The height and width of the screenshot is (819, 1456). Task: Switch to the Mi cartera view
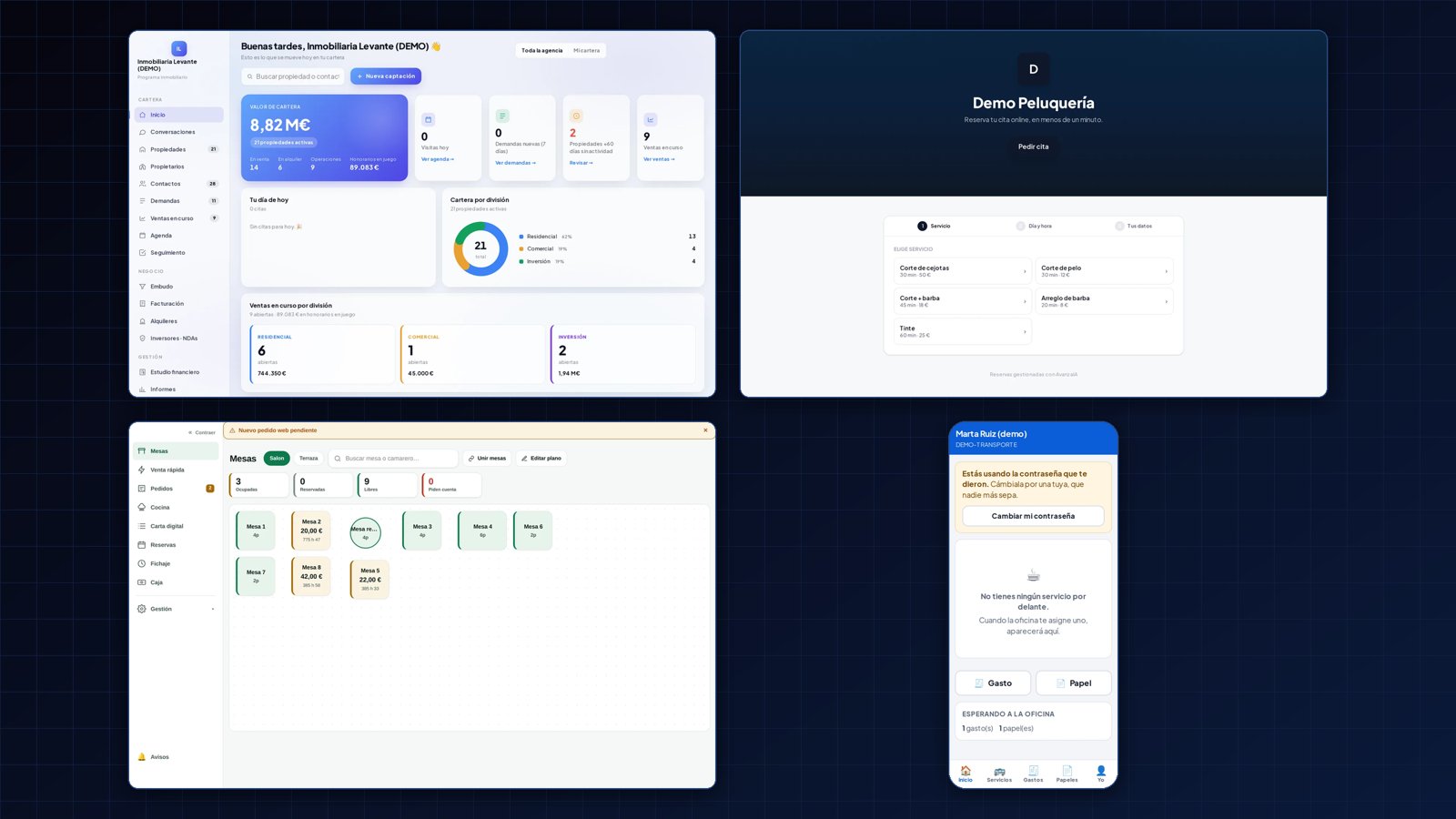coord(586,51)
